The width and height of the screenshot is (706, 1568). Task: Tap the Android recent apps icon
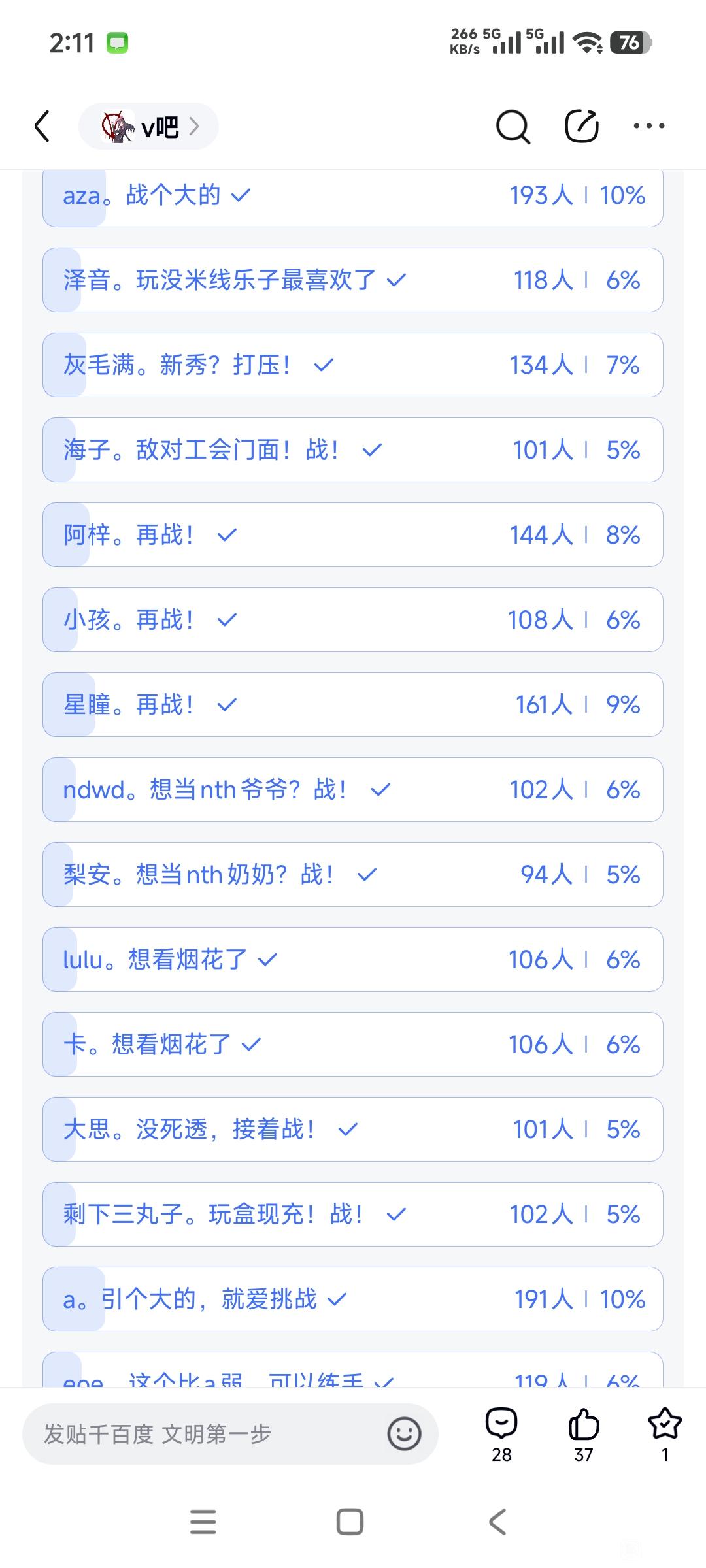(x=203, y=1522)
